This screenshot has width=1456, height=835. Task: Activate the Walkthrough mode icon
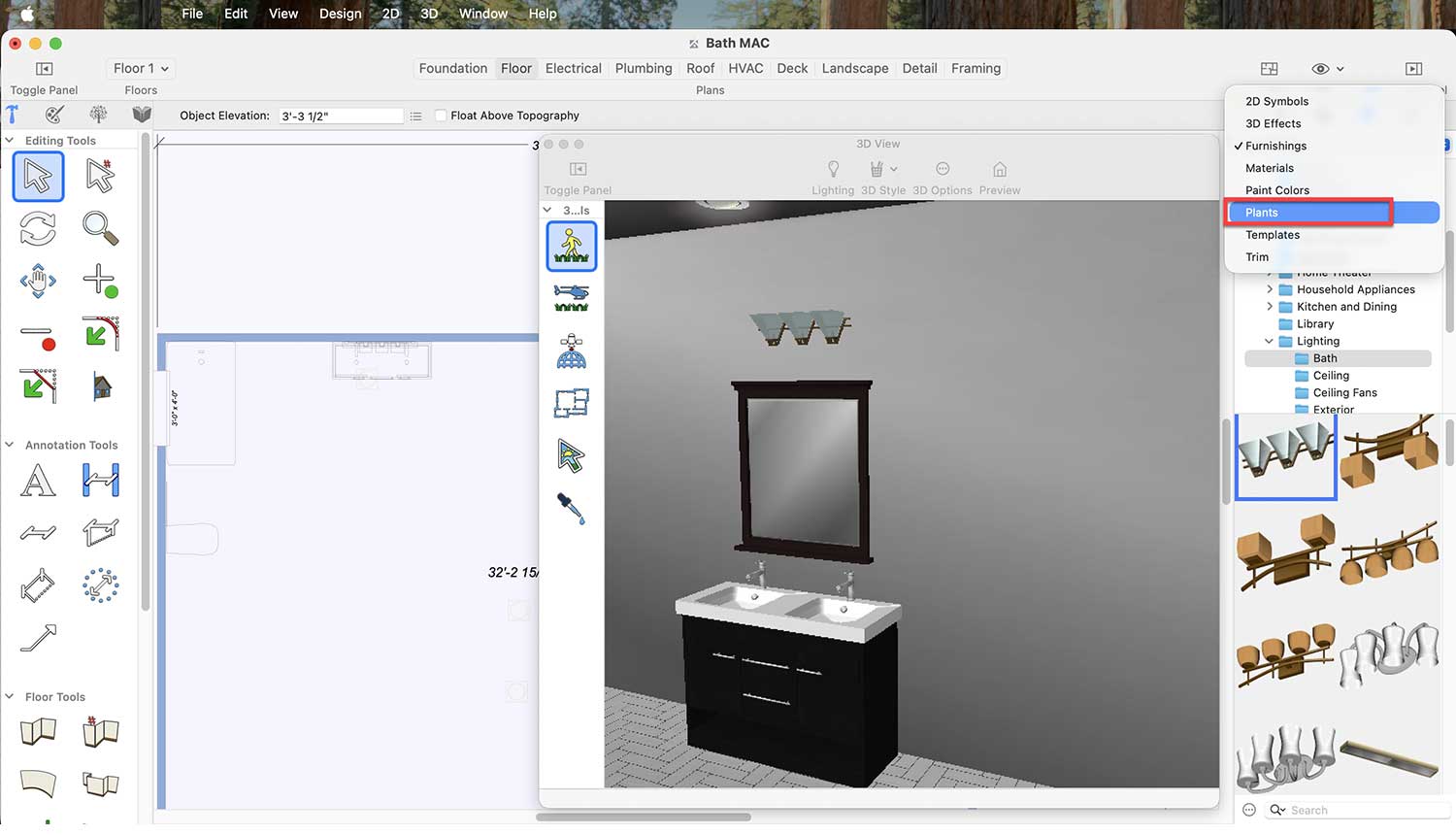[x=571, y=246]
